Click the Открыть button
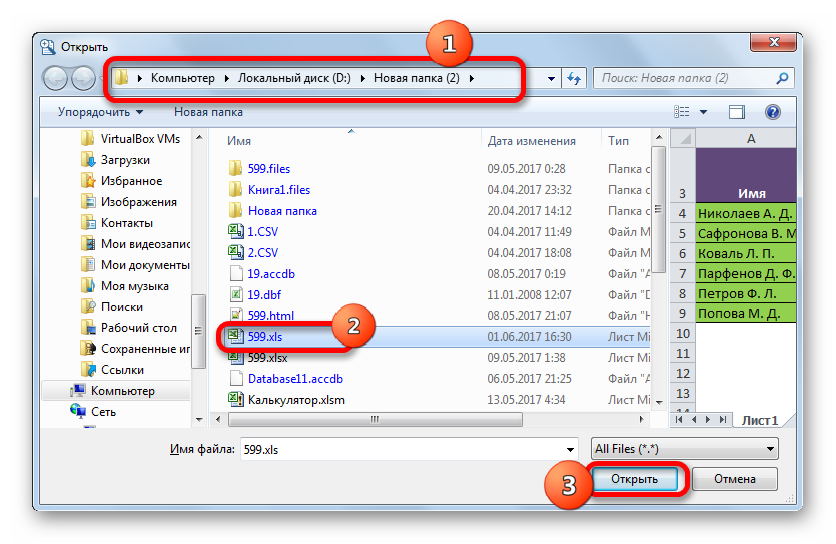This screenshot has height=544, width=836. [x=634, y=479]
